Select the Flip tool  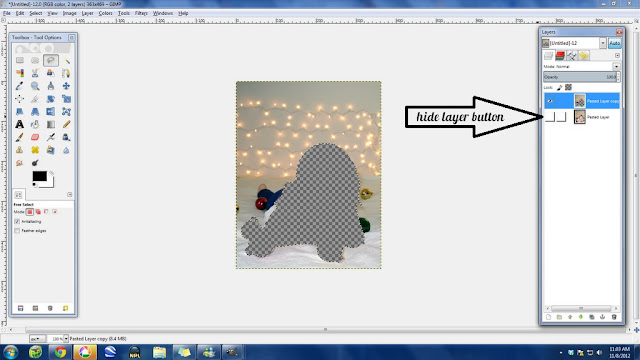[51, 111]
